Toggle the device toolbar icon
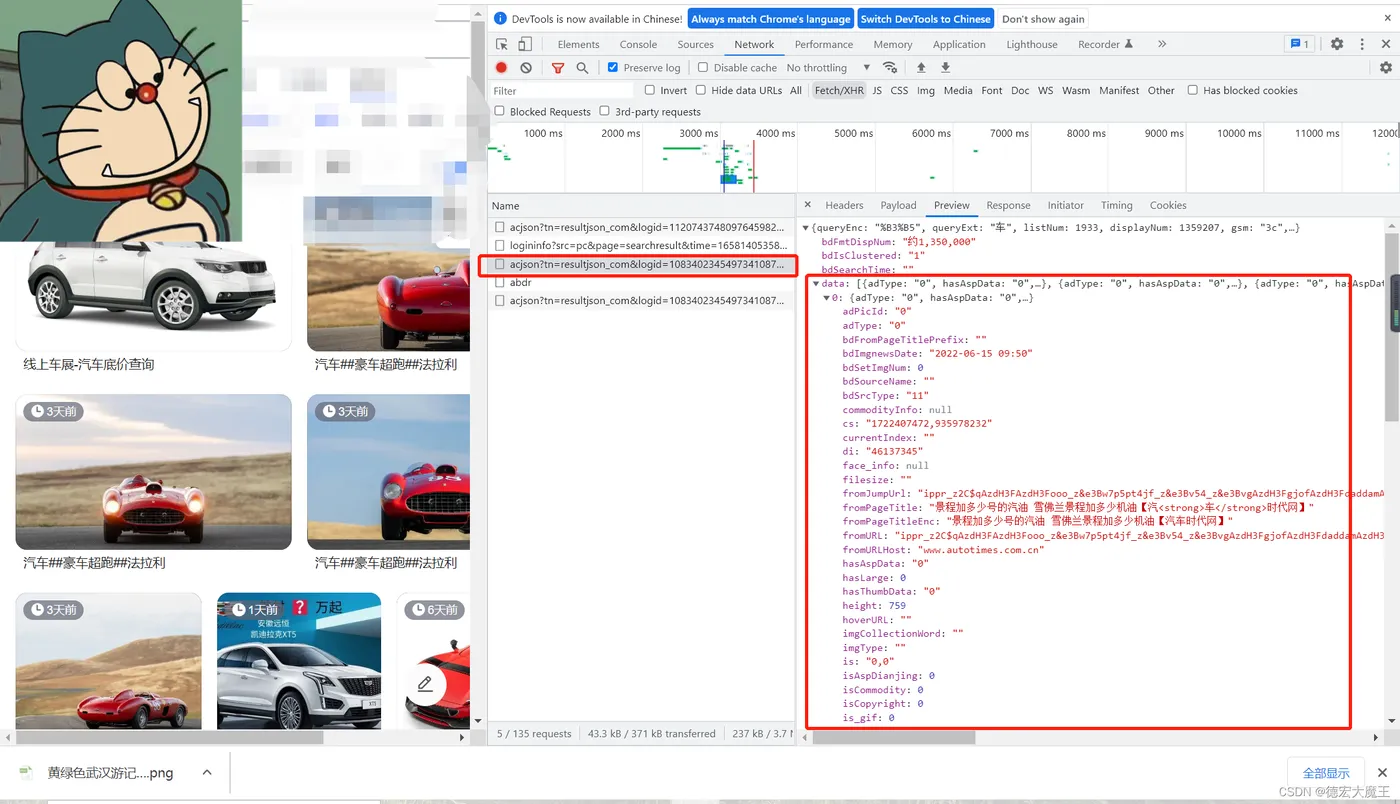Image resolution: width=1400 pixels, height=804 pixels. coord(525,44)
